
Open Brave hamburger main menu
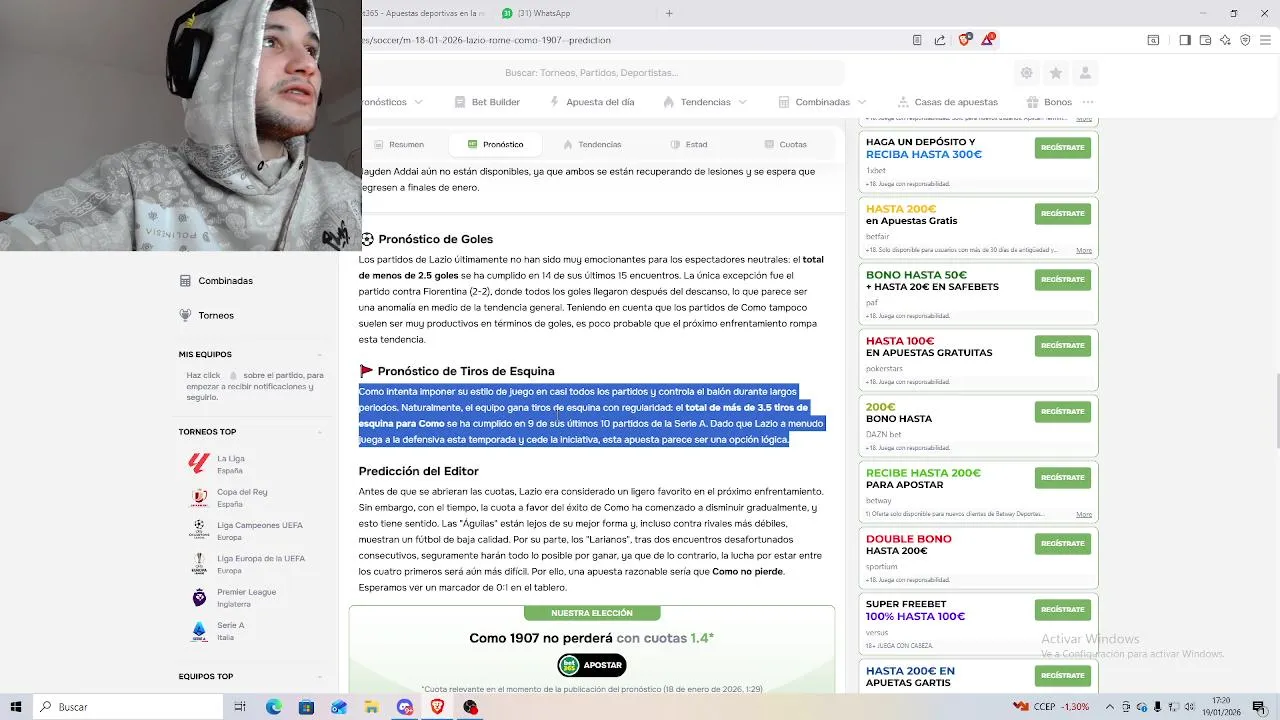click(1265, 40)
